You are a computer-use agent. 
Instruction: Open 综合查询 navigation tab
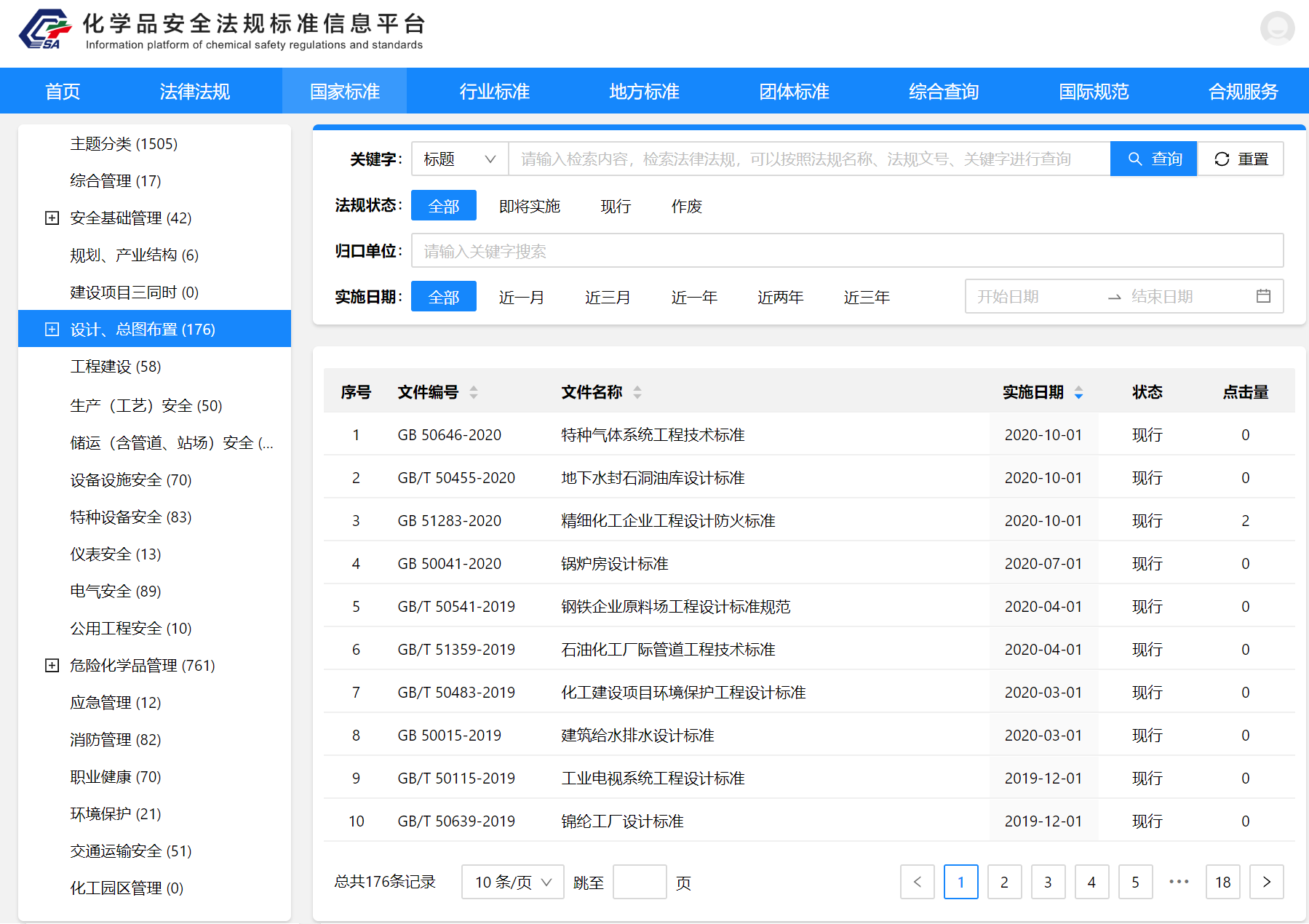point(943,92)
